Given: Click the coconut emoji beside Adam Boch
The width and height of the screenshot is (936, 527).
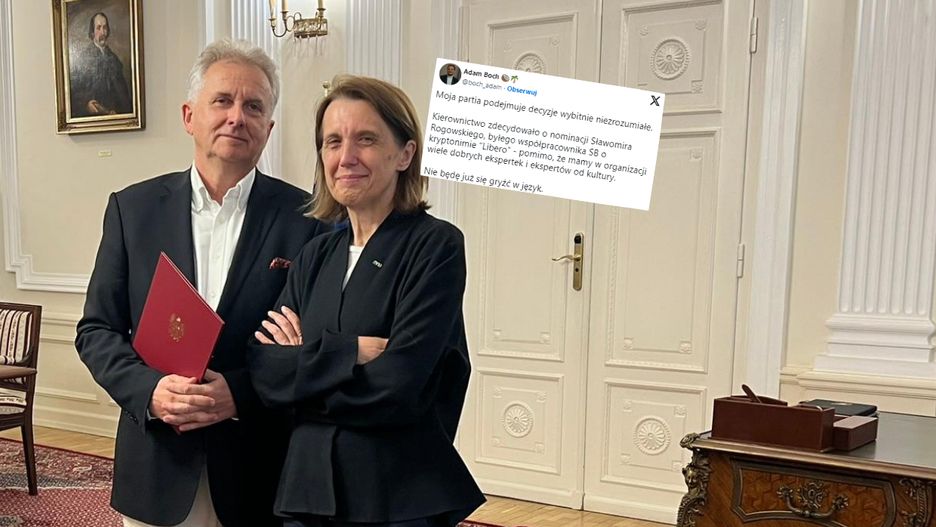Looking at the screenshot, I should tap(505, 78).
